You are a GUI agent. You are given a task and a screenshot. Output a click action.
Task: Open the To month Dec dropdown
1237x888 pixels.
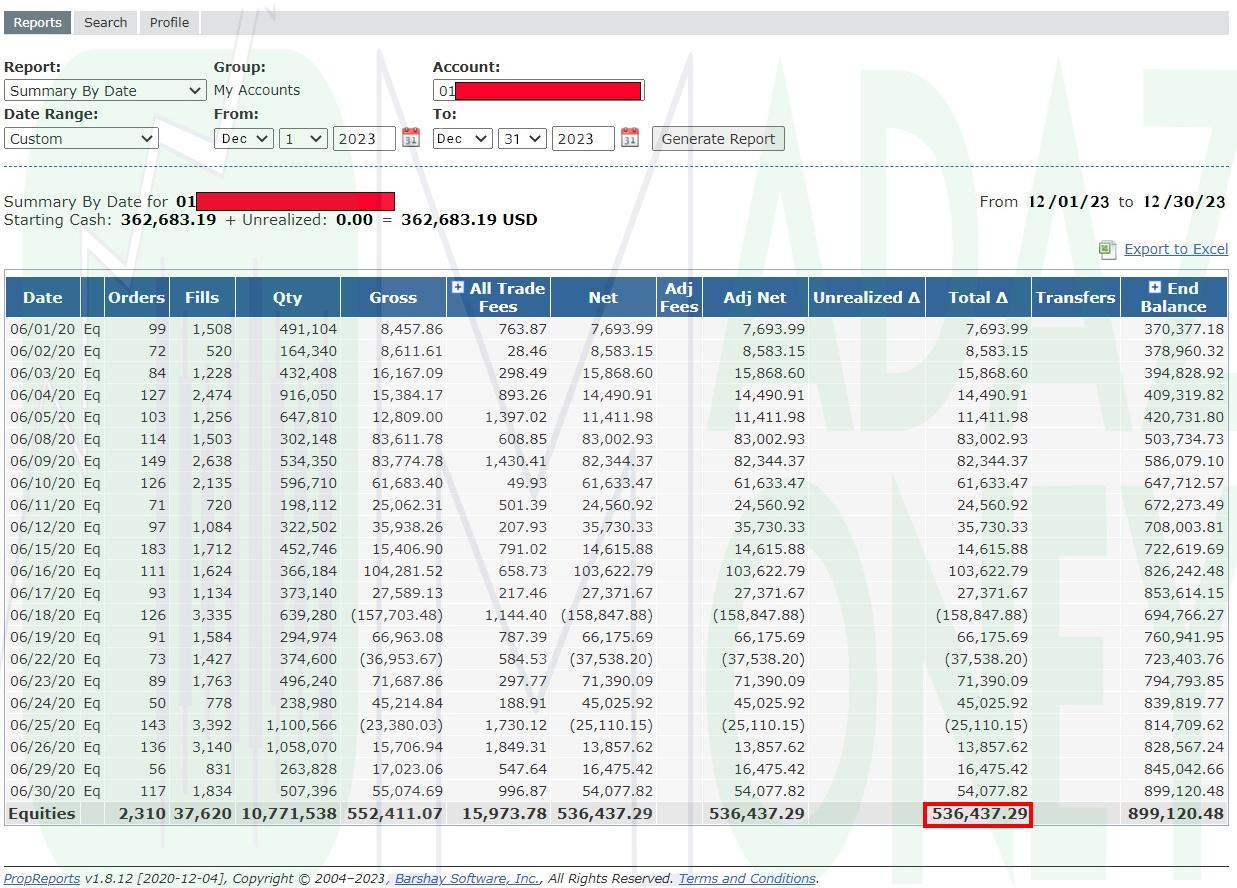click(x=462, y=138)
